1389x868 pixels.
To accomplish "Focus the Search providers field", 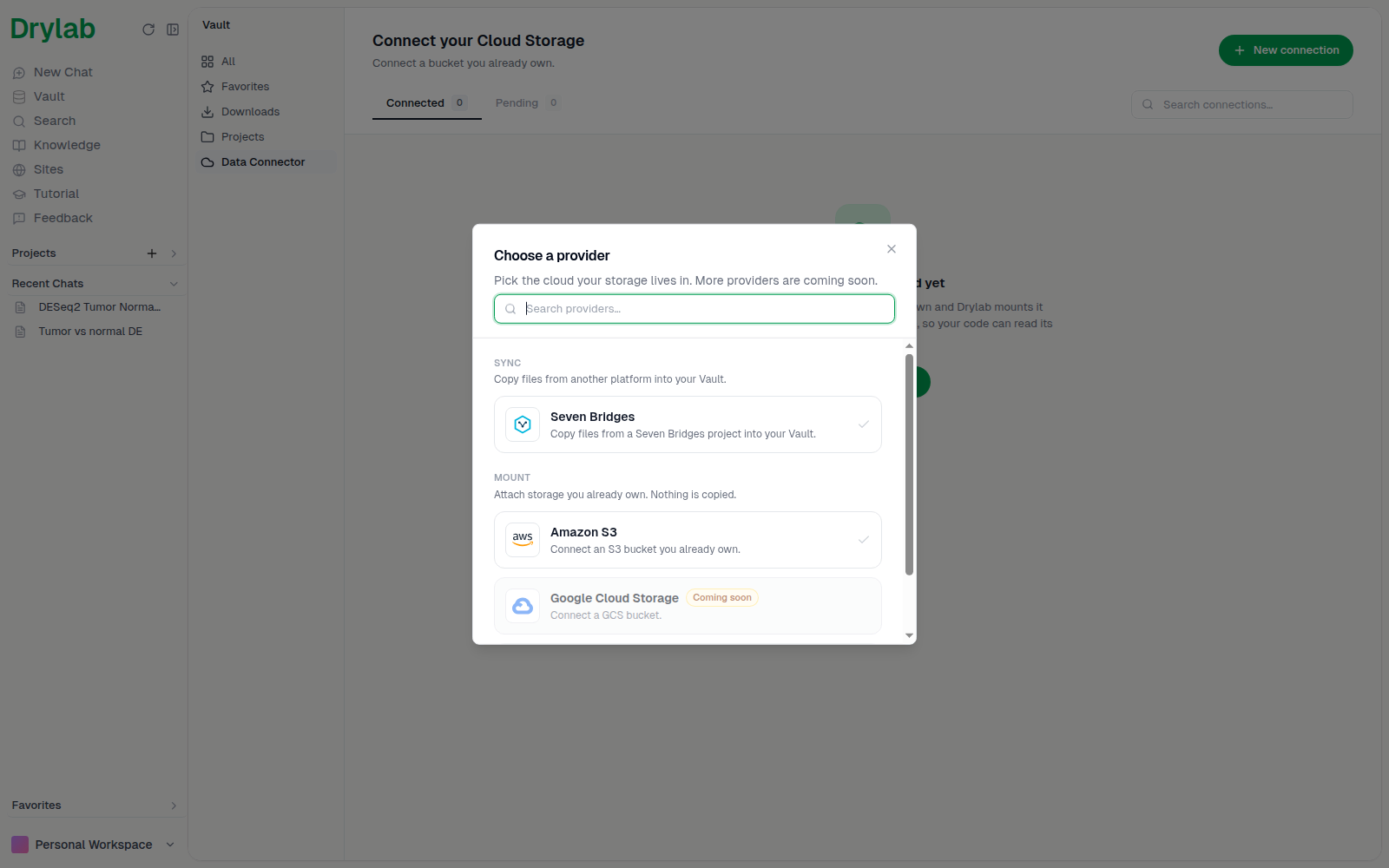I will (694, 309).
